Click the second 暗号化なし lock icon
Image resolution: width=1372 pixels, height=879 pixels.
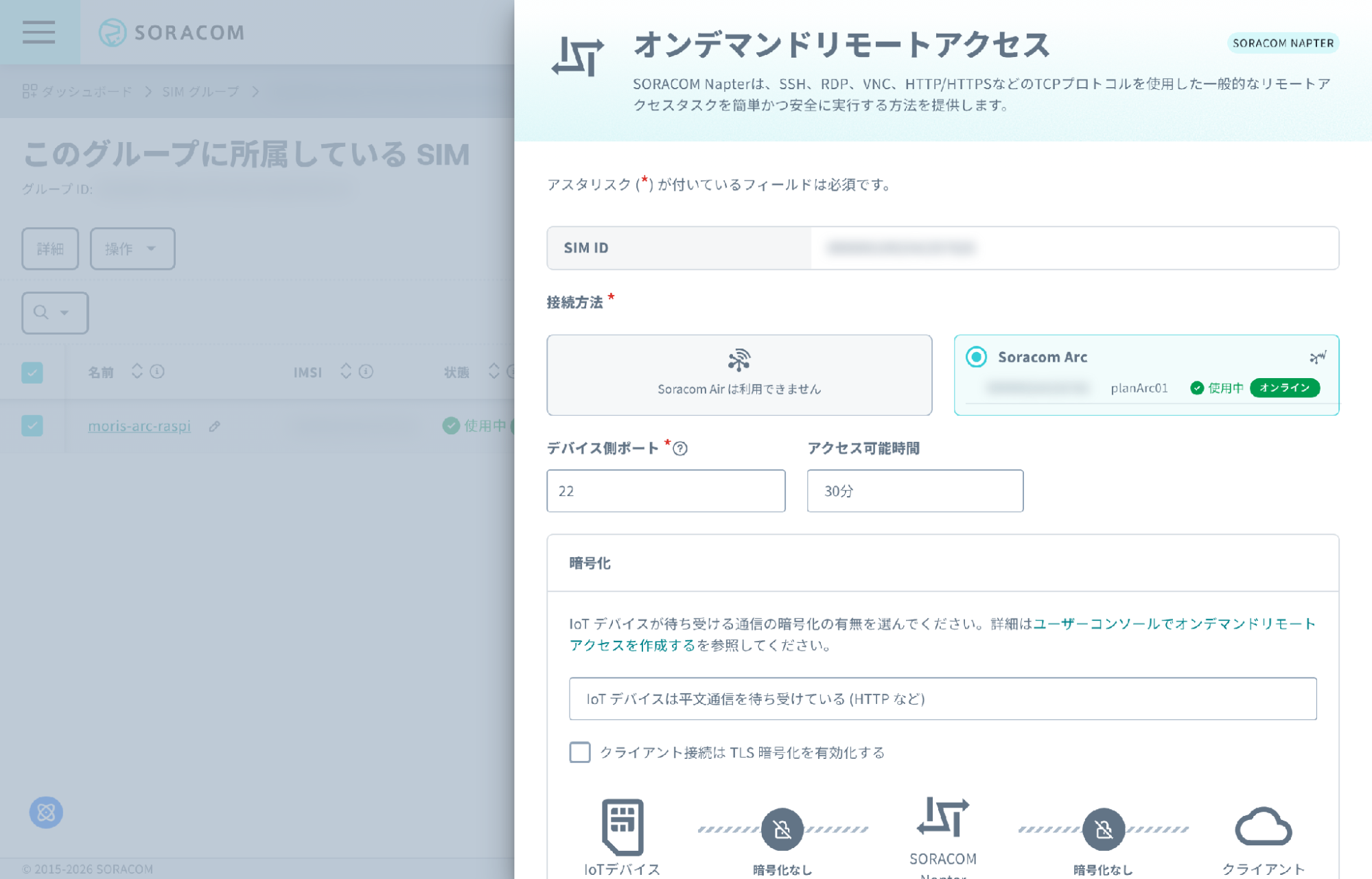1103,829
